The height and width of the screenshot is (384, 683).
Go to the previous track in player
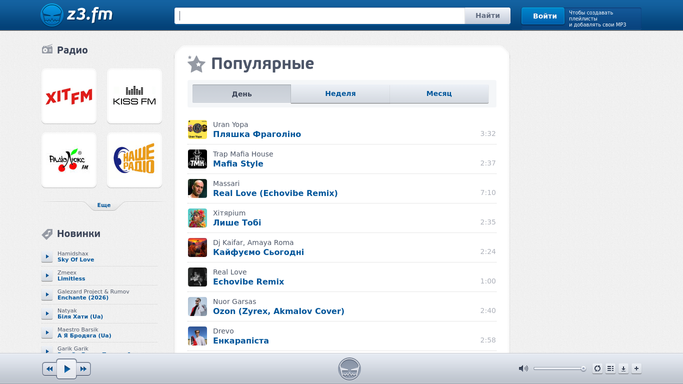pyautogui.click(x=50, y=369)
